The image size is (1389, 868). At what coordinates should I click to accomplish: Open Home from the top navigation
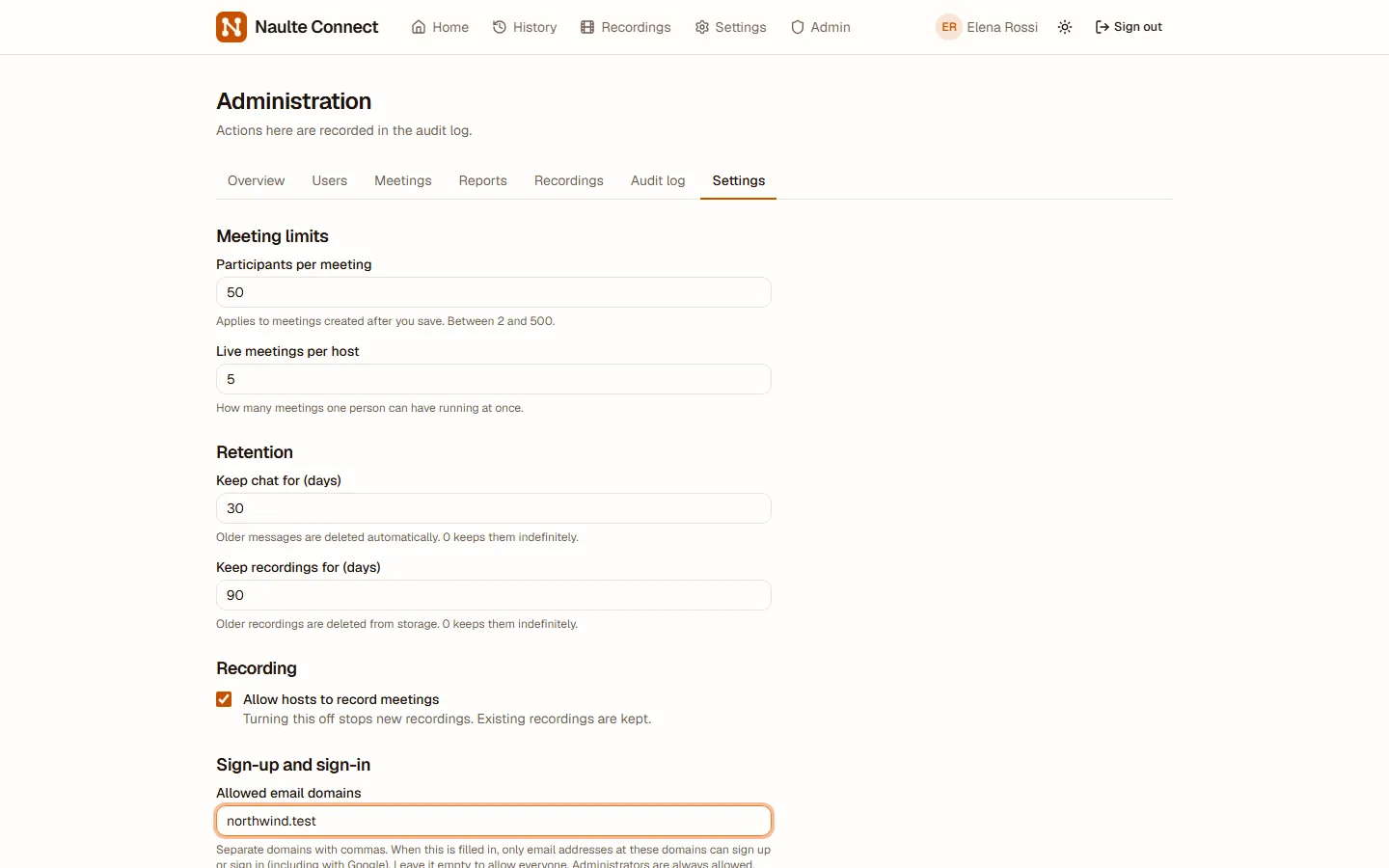coord(440,27)
